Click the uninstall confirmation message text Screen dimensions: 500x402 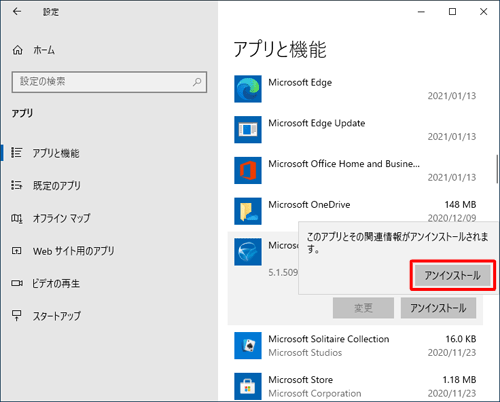tap(397, 243)
